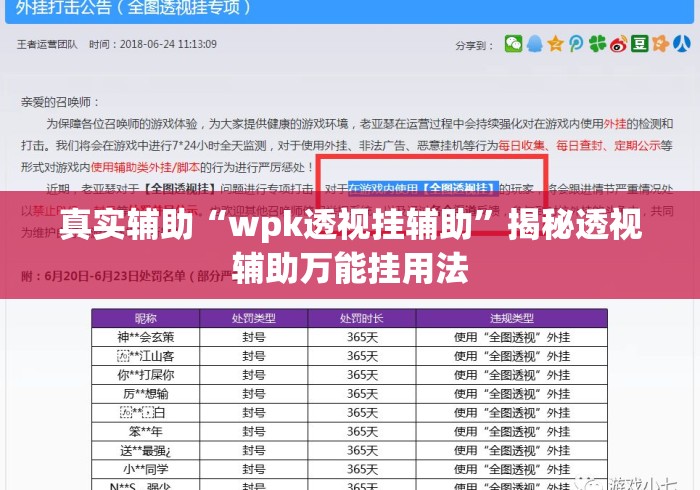This screenshot has height=490, width=700.
Task: Click the bold 【全图透视挂】 after 老亚瑟对于
Action: pos(180,189)
